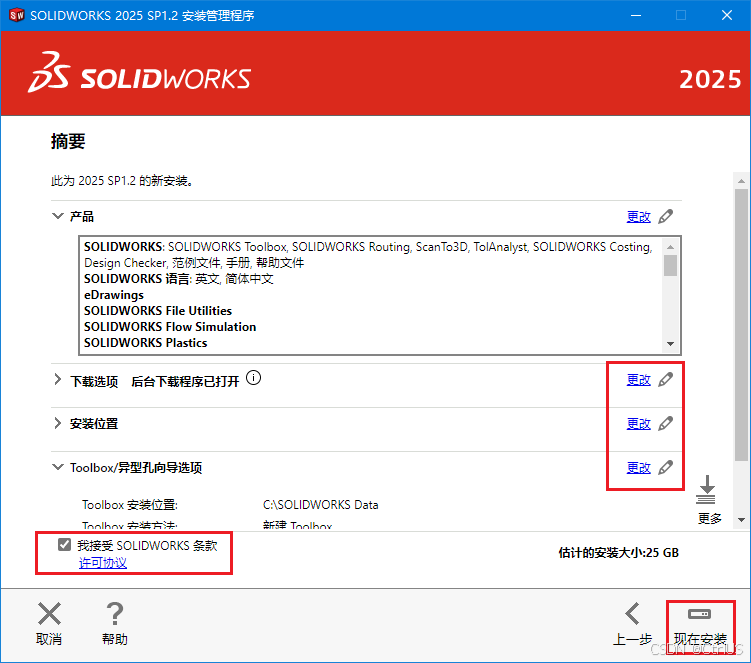Minimize the installer window

pos(636,15)
